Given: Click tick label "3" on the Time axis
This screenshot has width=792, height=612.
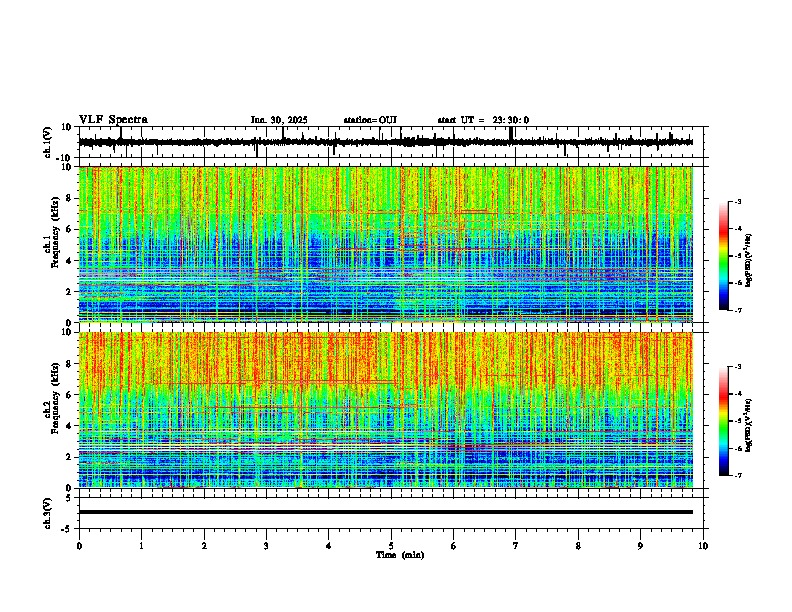Looking at the screenshot, I should click(x=266, y=545).
